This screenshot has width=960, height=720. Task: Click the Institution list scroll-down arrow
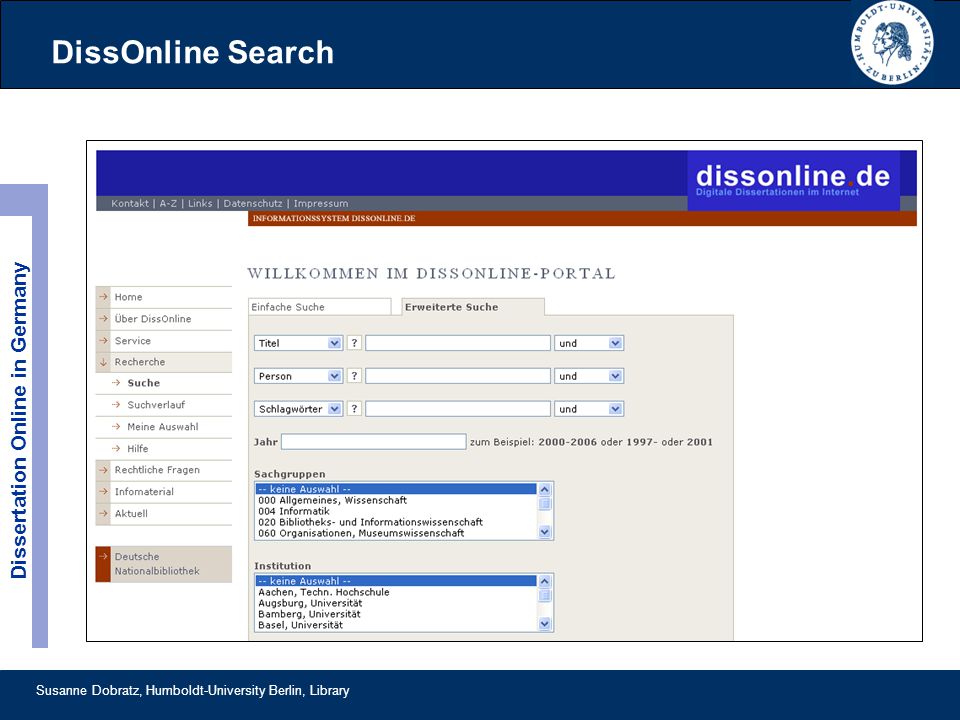(545, 624)
